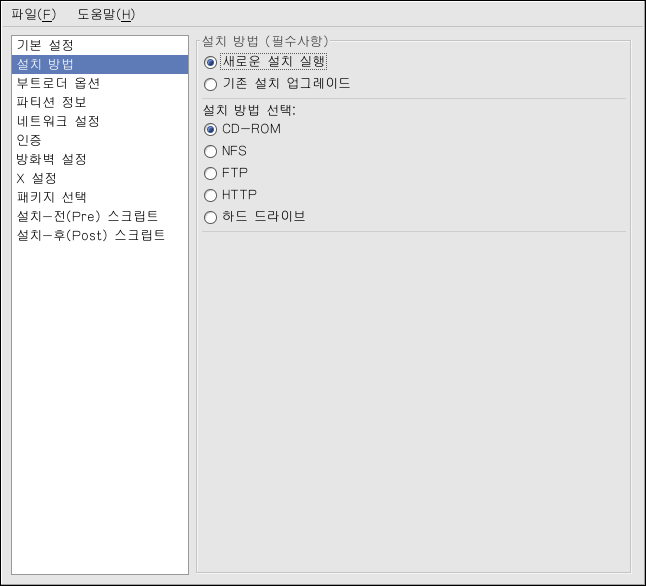Open 설치-후(Post) 스크립트 section

click(90, 236)
